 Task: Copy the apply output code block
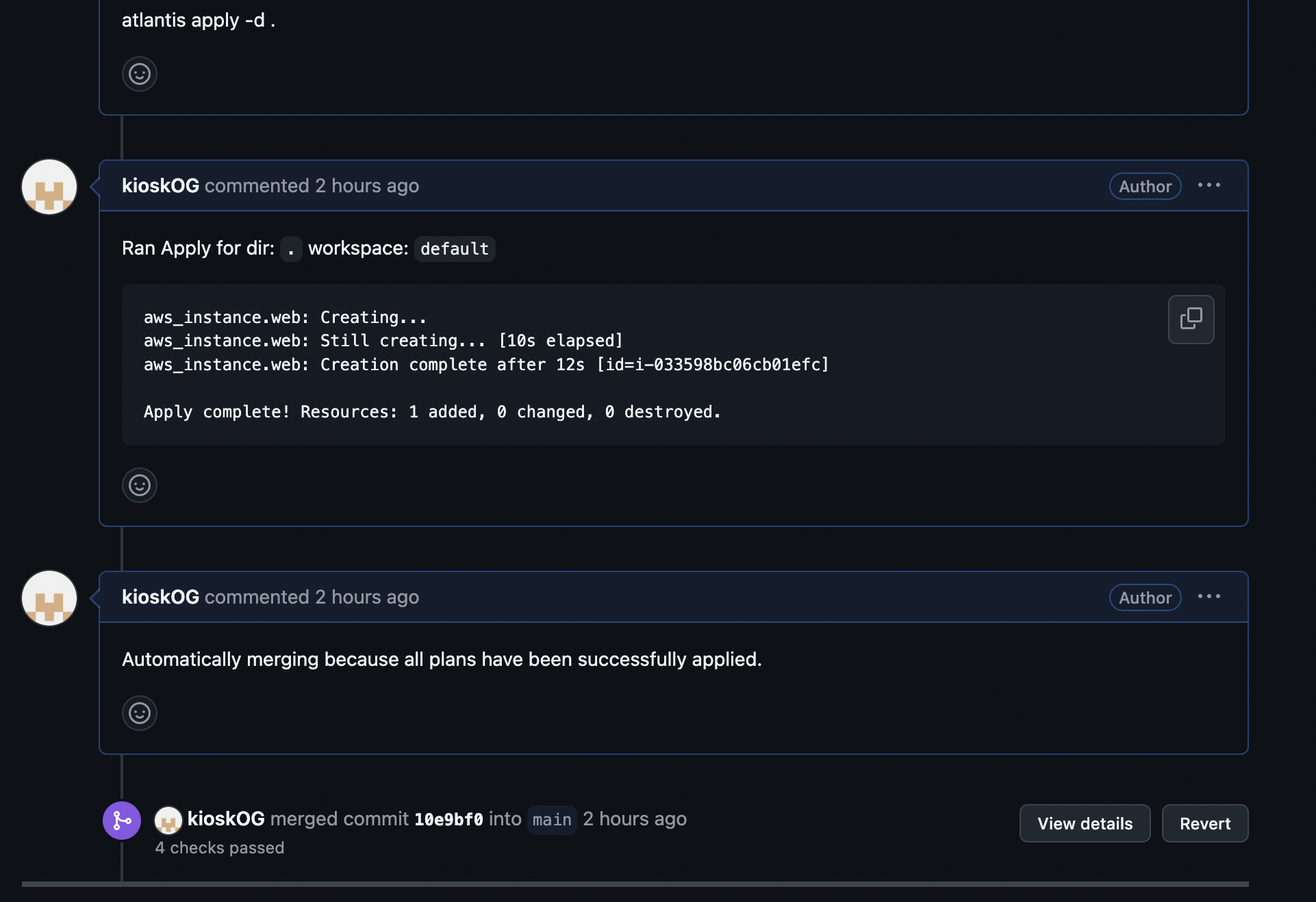pyautogui.click(x=1191, y=319)
